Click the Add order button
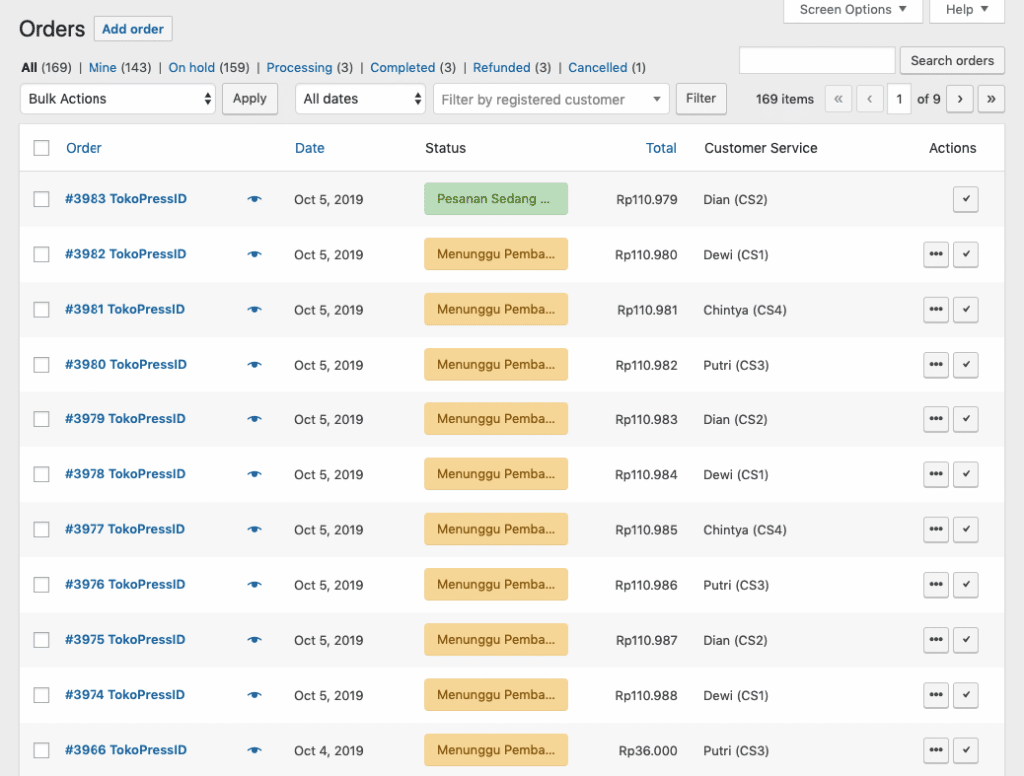This screenshot has width=1024, height=776. click(133, 29)
